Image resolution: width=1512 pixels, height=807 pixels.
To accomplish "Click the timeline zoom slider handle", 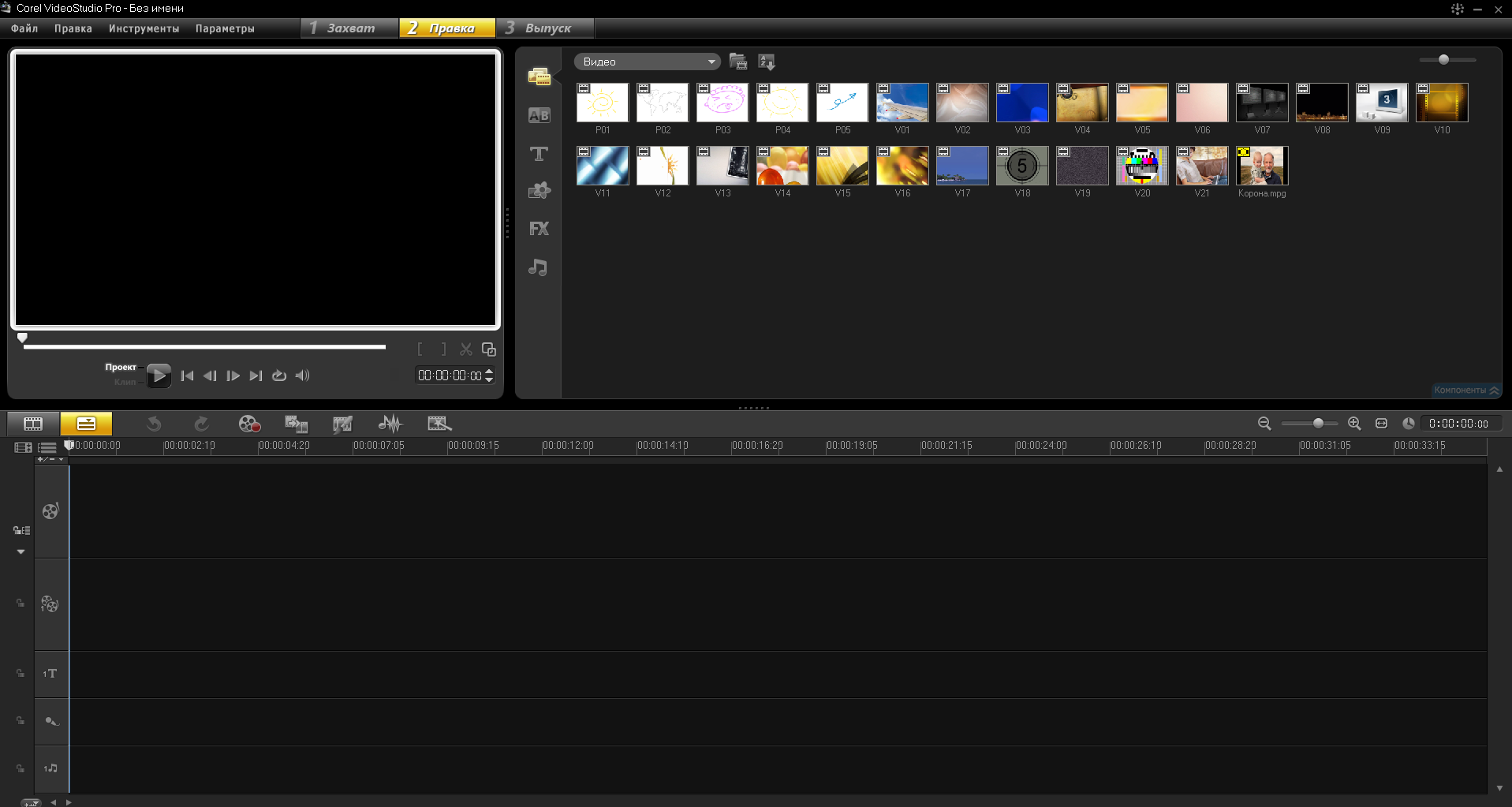I will coord(1318,424).
